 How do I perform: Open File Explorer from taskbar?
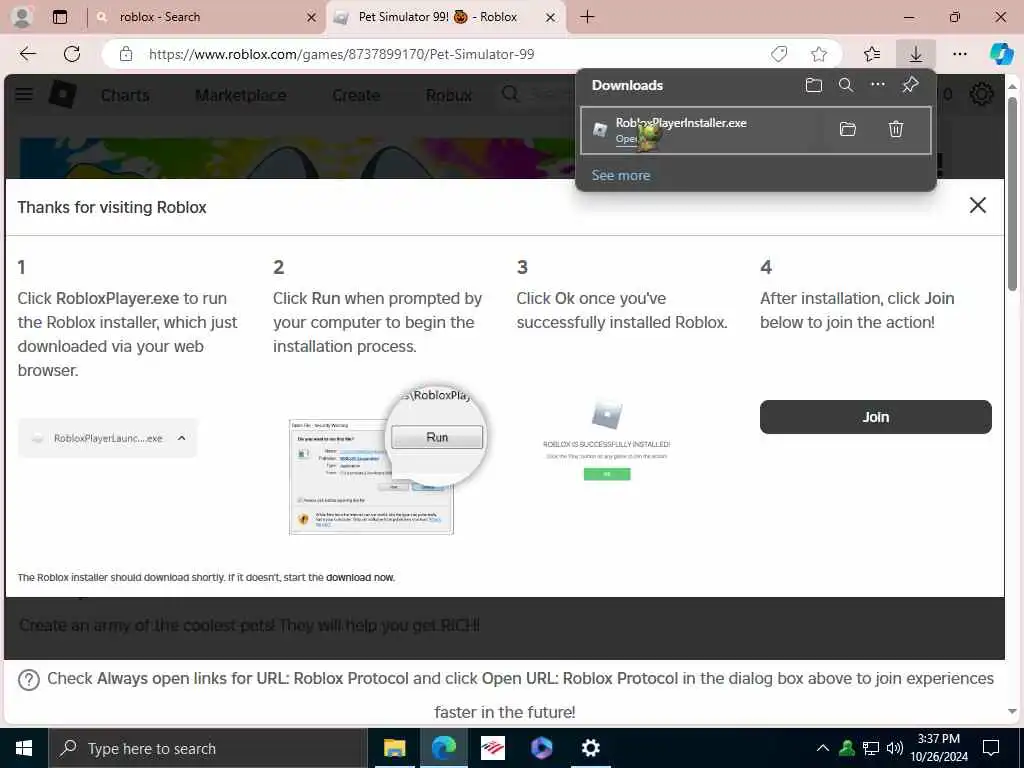(x=394, y=748)
